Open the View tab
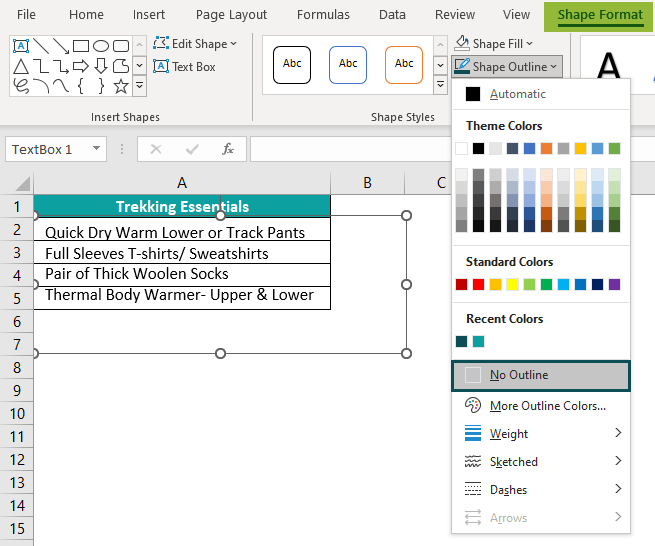655x546 pixels. [x=516, y=15]
